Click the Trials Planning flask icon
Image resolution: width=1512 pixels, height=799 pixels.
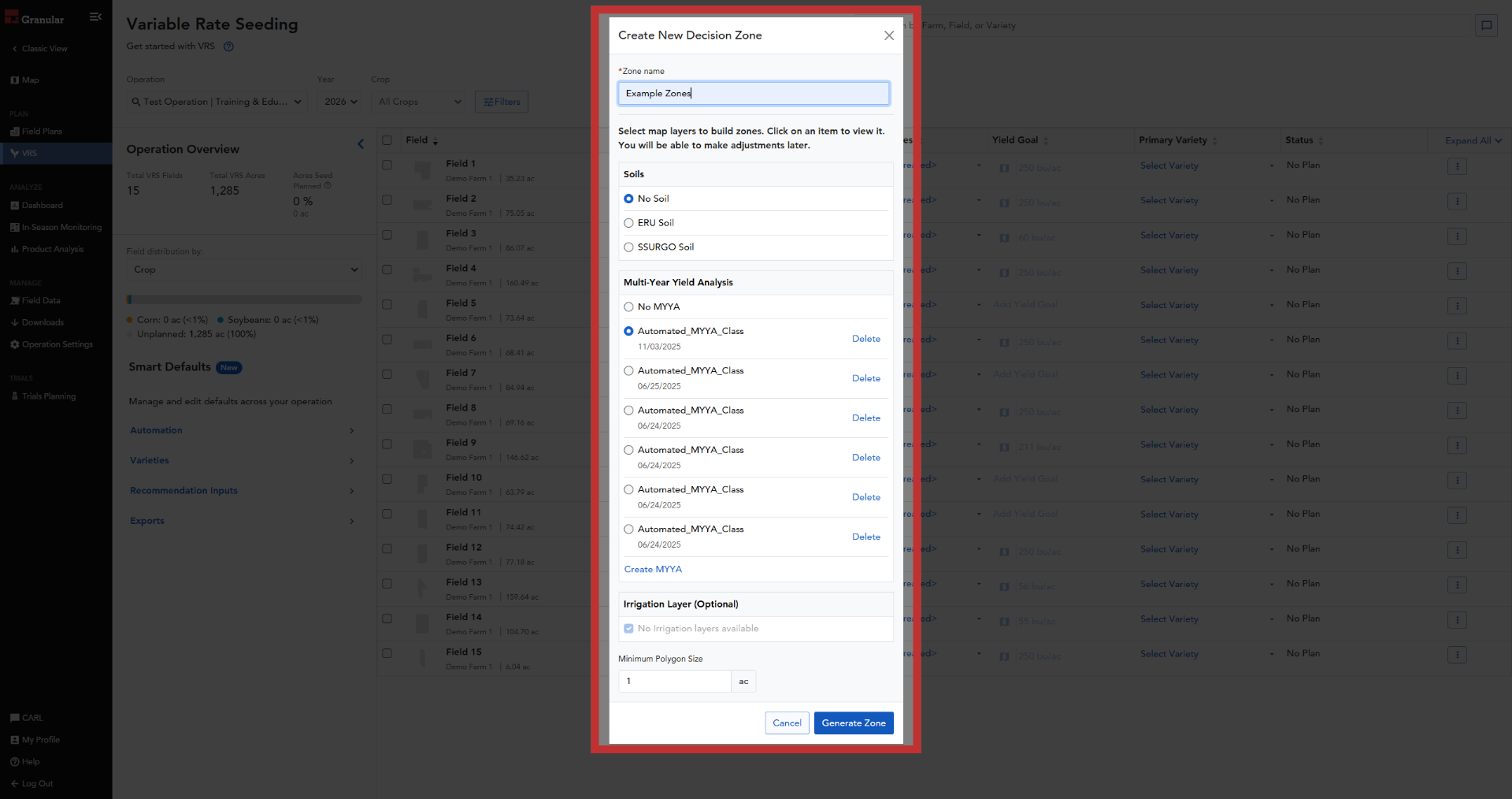(x=14, y=396)
